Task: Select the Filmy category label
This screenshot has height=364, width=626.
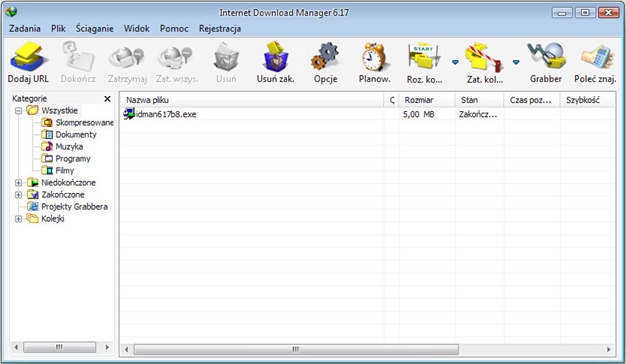Action: 65,171
